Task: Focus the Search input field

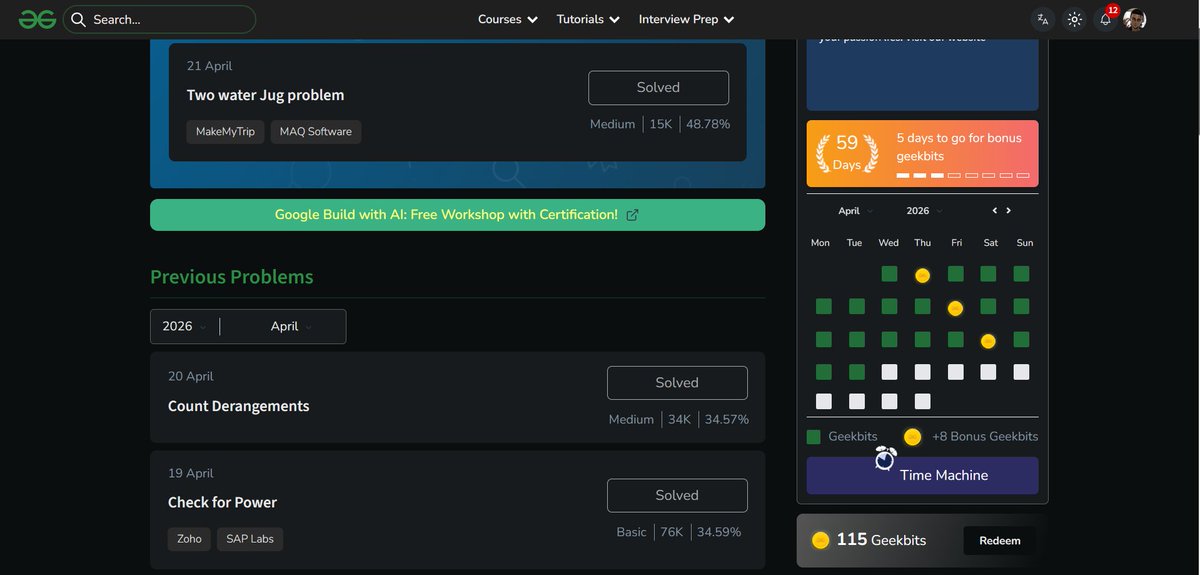Action: (x=159, y=19)
